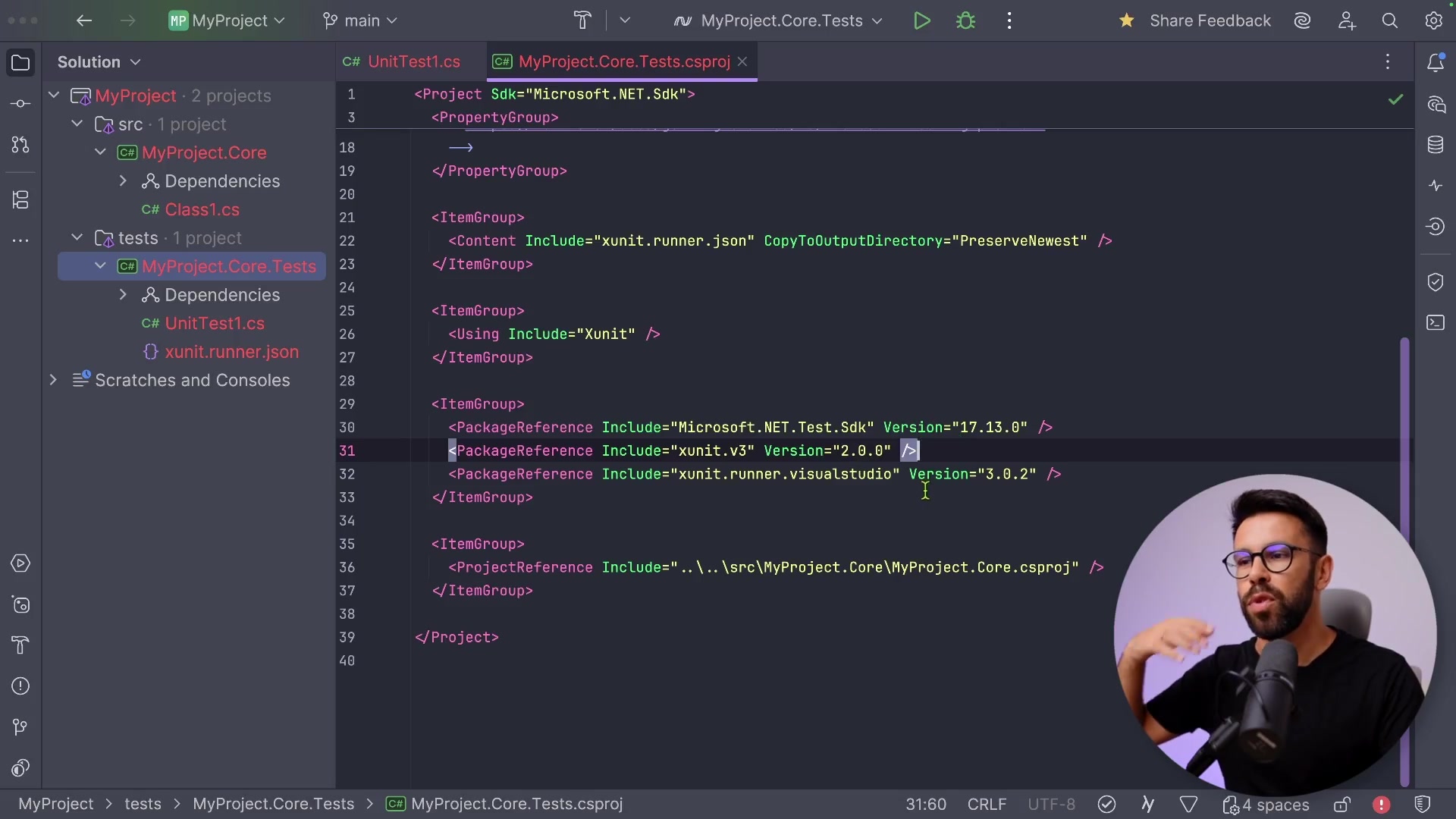The image size is (1456, 819).
Task: Start debugging with the bug icon
Action: [967, 20]
